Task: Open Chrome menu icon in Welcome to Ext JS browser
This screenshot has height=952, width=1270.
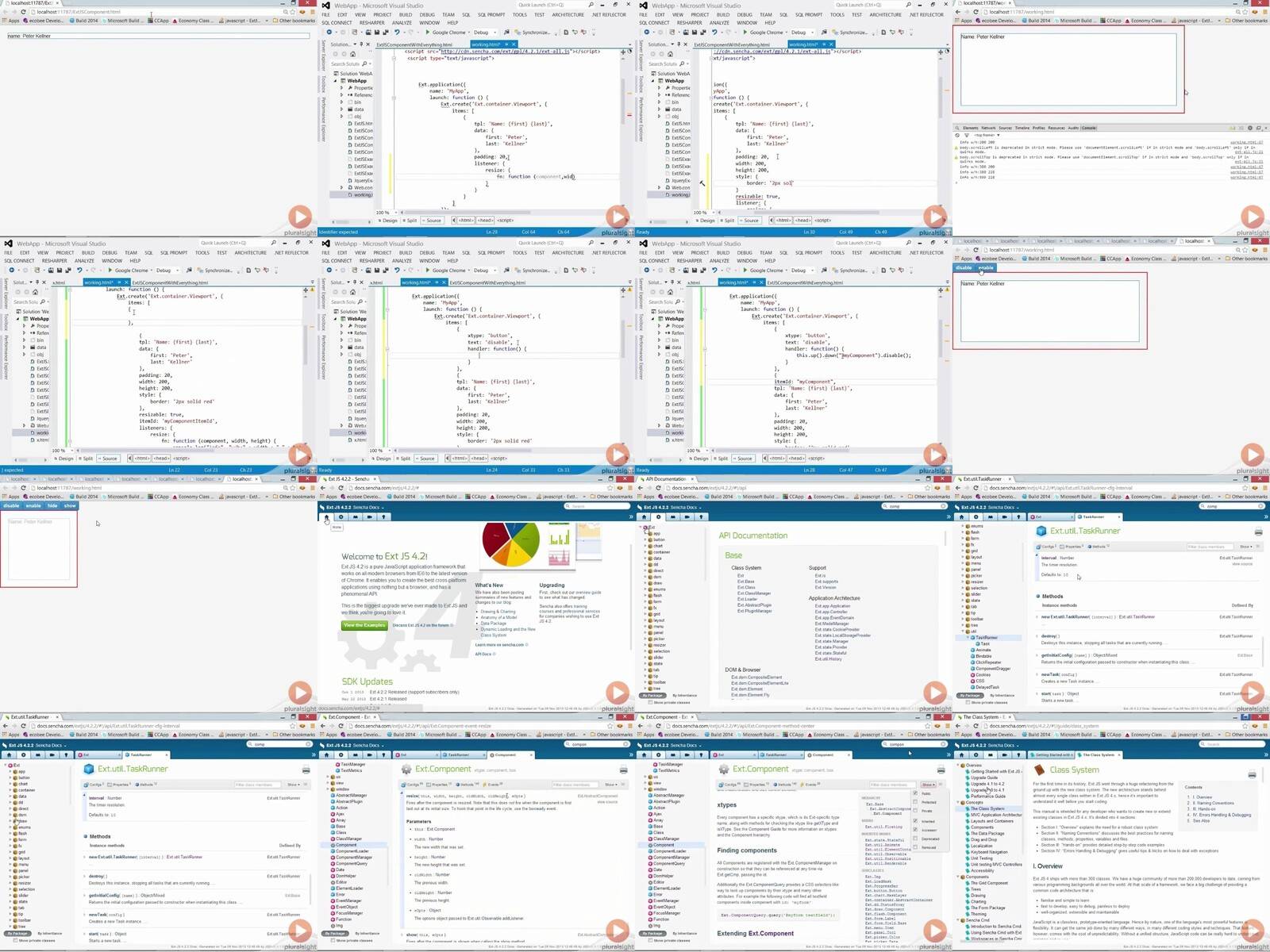Action: click(629, 488)
